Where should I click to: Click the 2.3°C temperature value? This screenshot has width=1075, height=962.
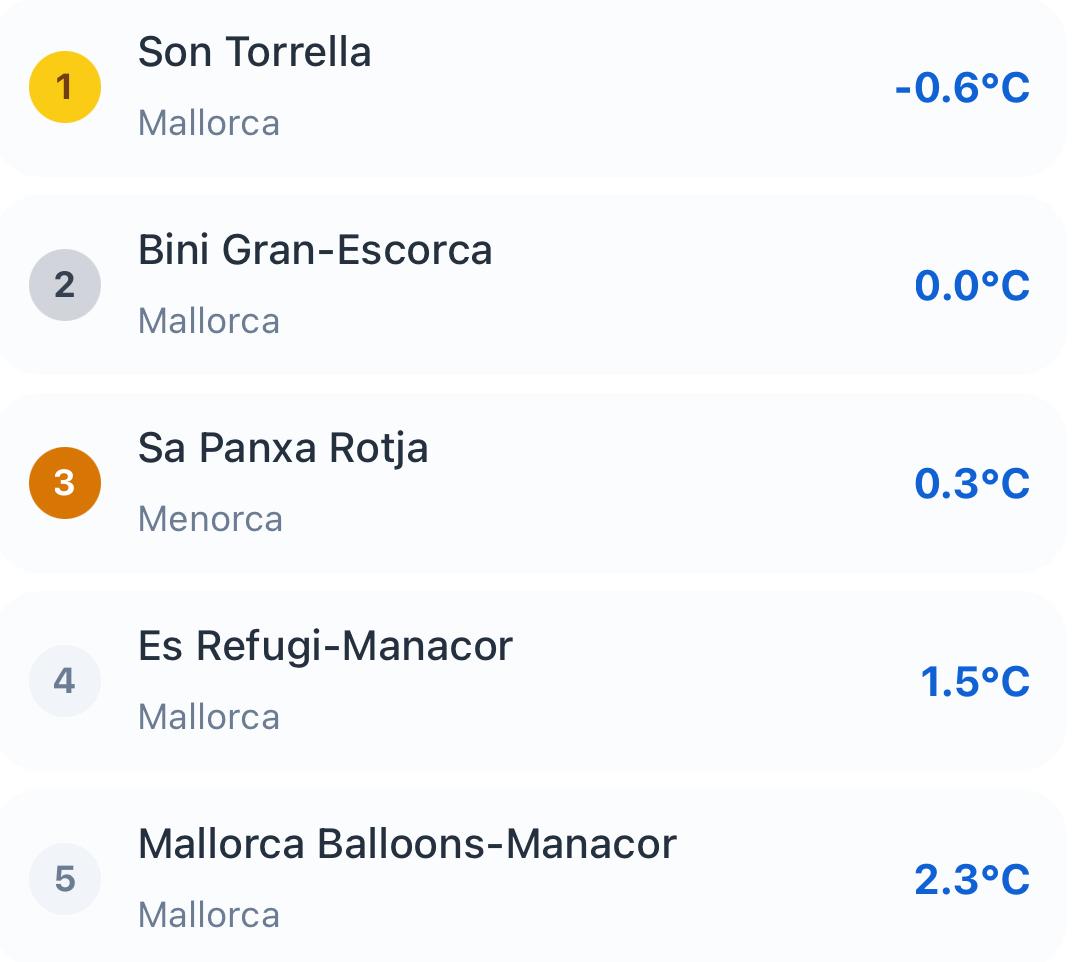(972, 880)
